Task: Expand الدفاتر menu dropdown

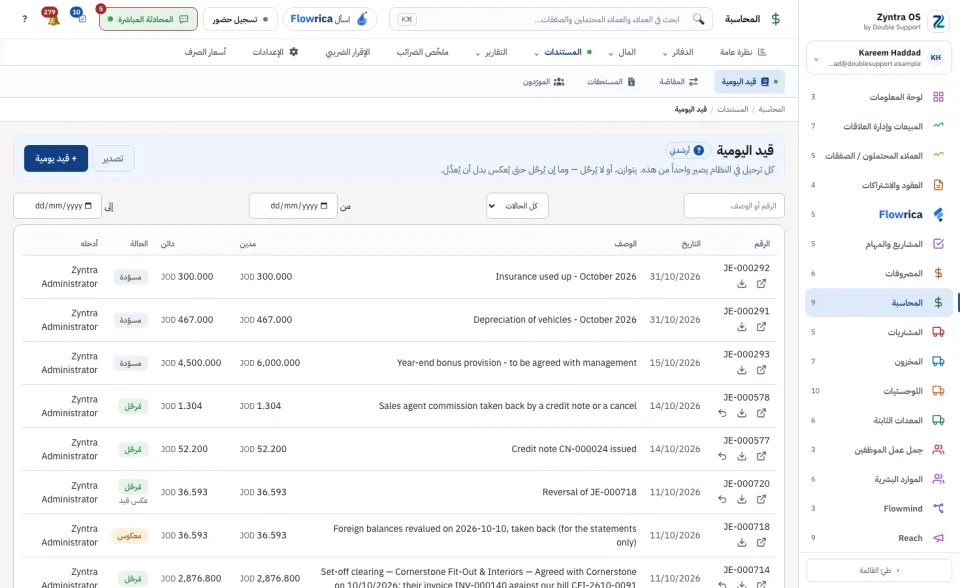Action: [678, 52]
